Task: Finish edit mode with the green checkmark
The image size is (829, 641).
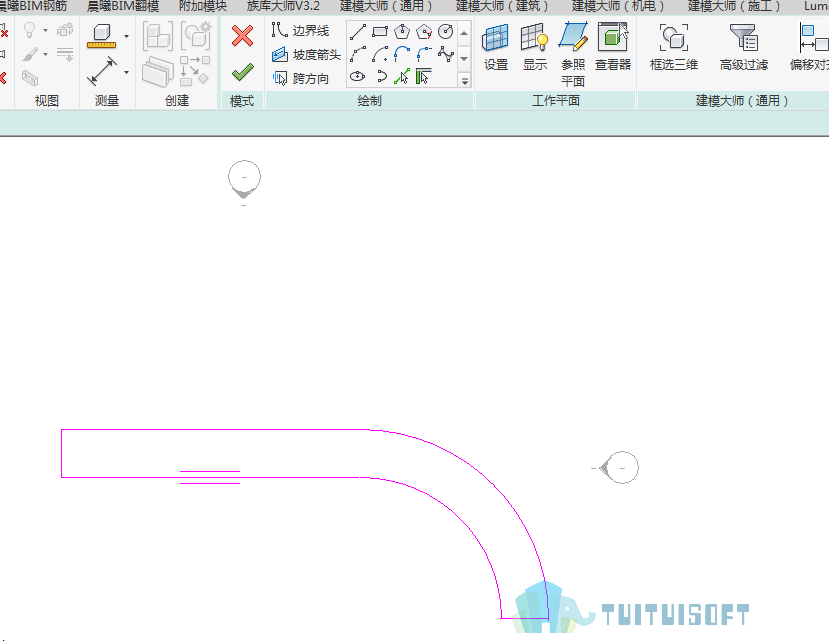Action: [x=242, y=72]
